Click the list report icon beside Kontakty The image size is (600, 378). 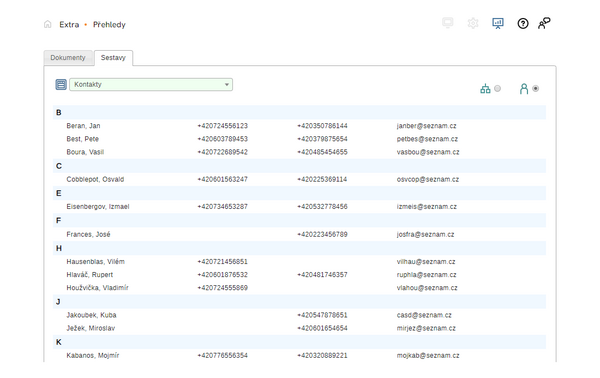coord(61,84)
